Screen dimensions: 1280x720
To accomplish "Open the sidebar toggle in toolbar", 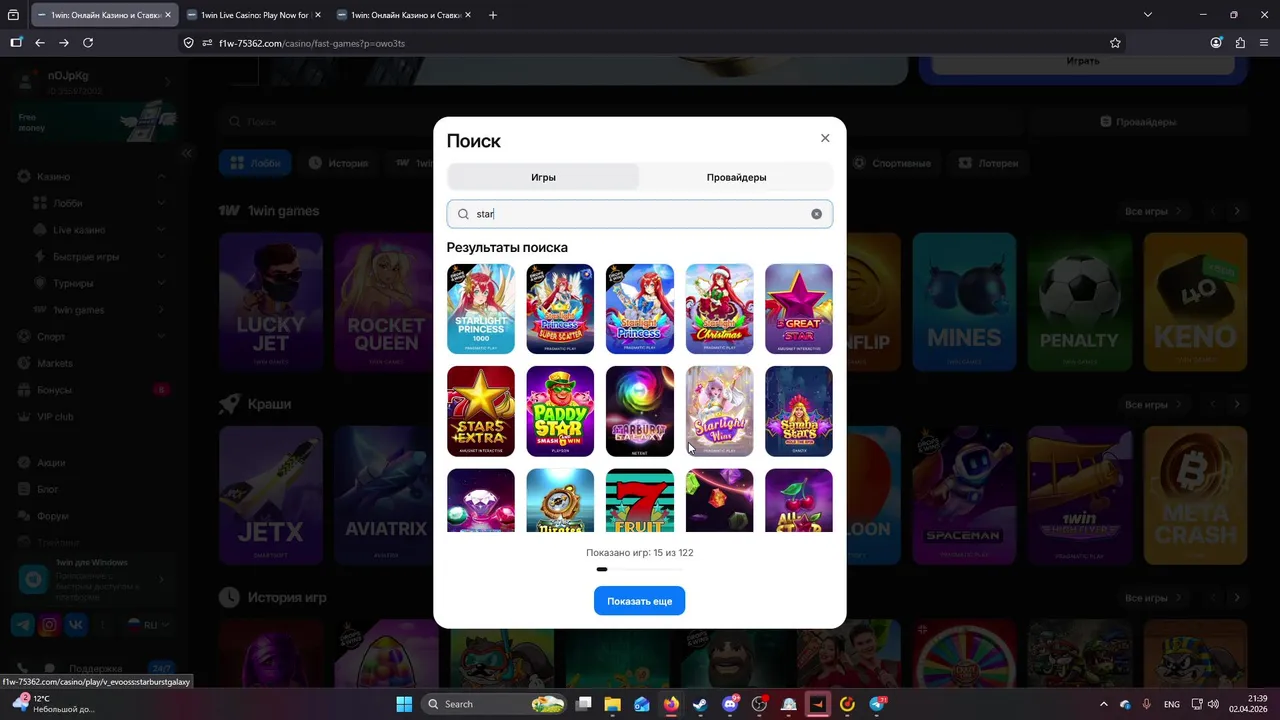I will [16, 43].
